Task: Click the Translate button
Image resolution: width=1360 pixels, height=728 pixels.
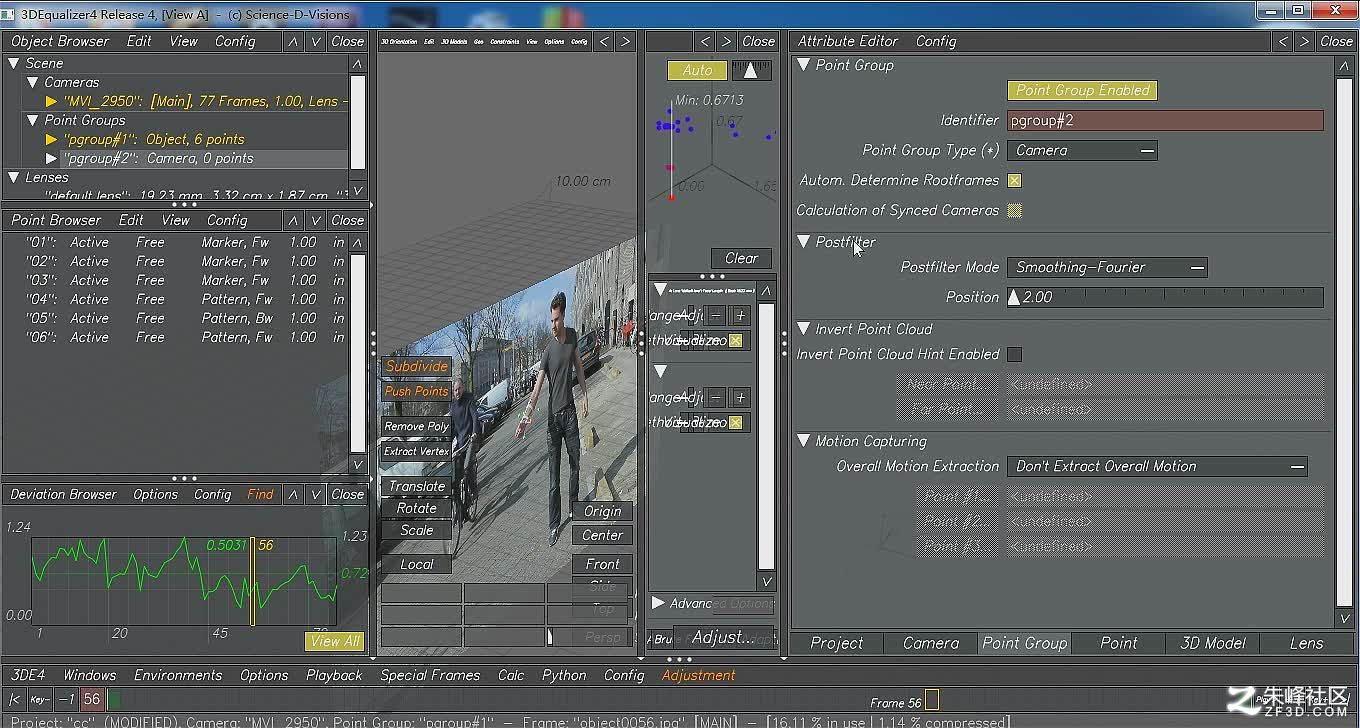Action: tap(417, 486)
